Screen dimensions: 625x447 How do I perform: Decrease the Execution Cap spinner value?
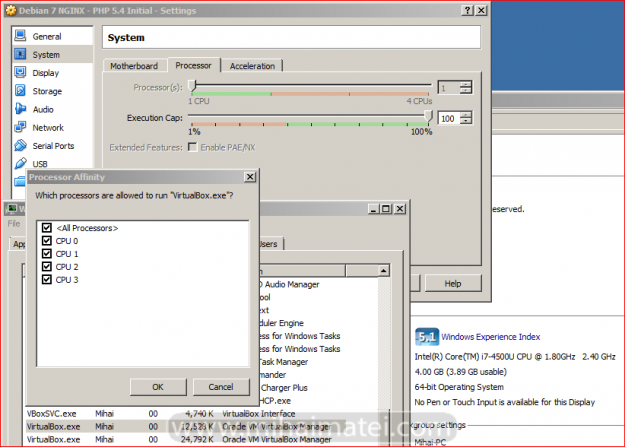pyautogui.click(x=466, y=121)
